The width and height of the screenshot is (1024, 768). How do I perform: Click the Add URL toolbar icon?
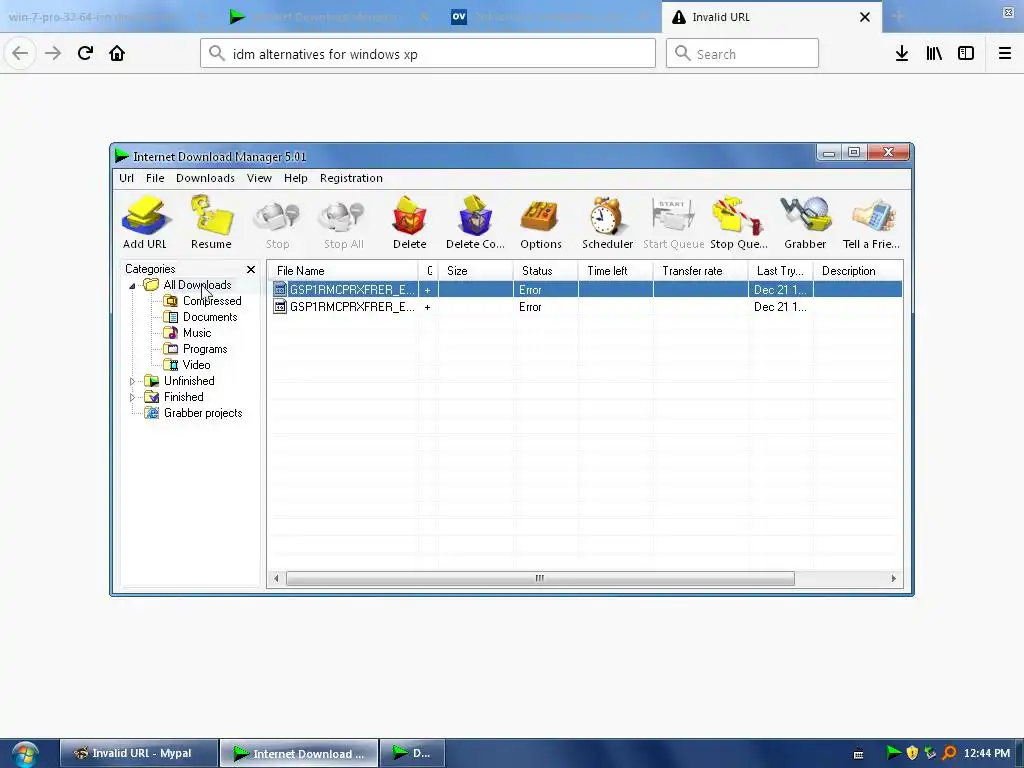(145, 222)
